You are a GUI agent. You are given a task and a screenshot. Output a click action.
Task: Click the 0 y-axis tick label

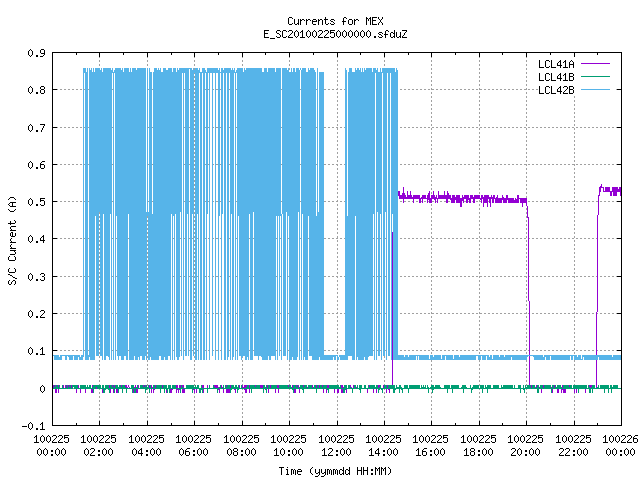(42, 389)
